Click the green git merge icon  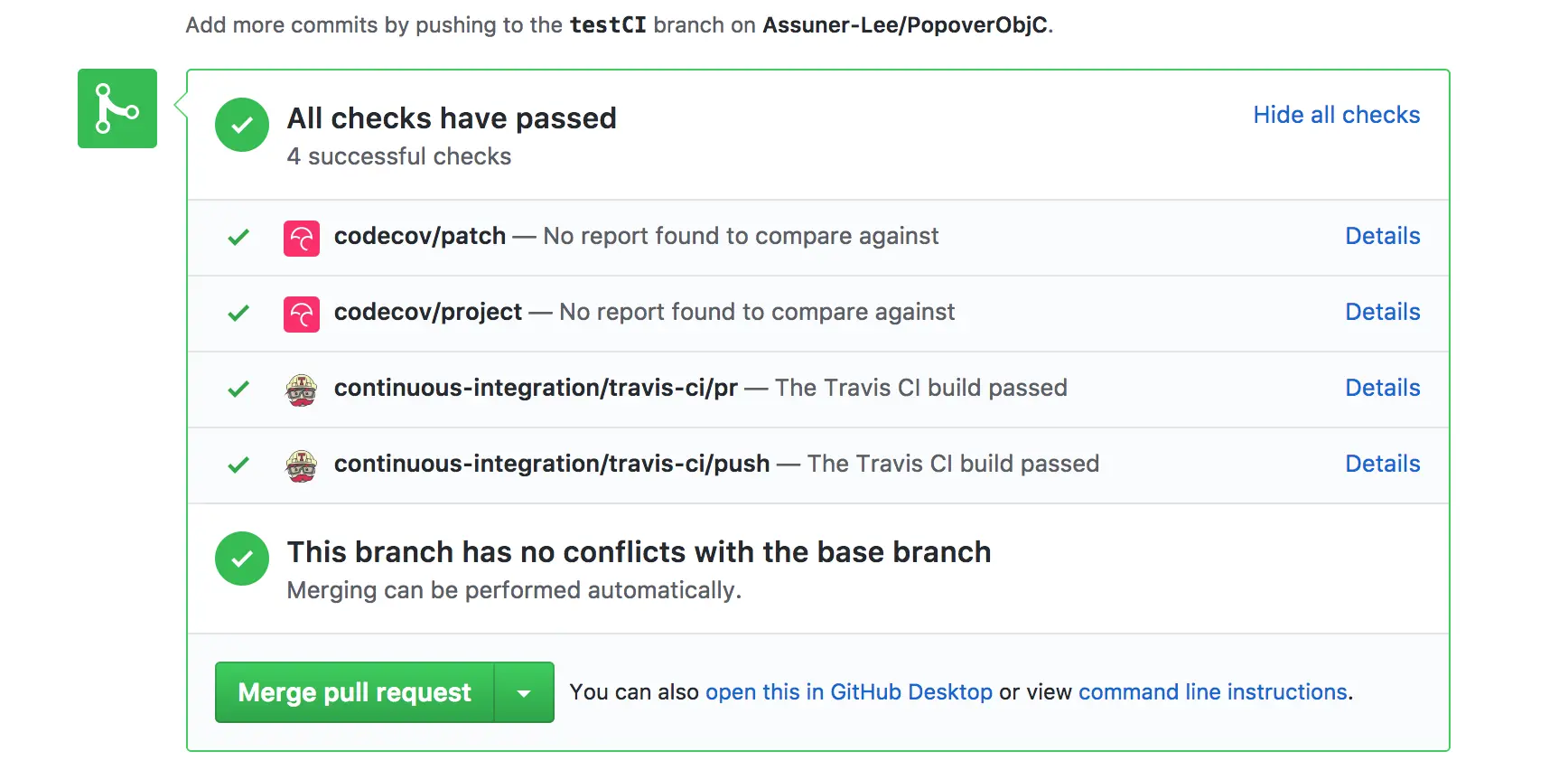(x=117, y=108)
